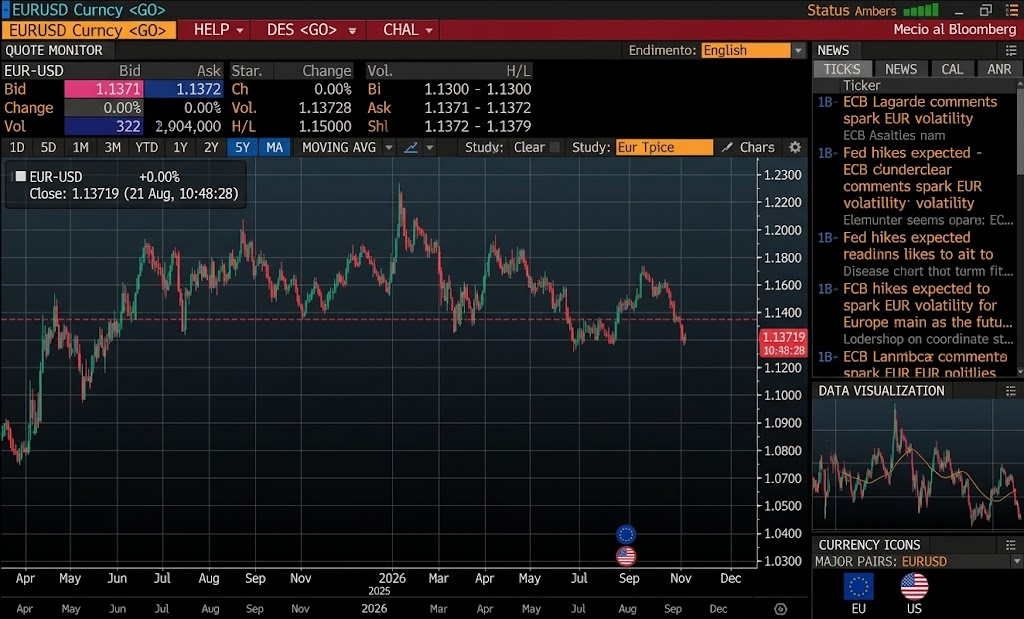Select the 1D time range

[x=17, y=148]
